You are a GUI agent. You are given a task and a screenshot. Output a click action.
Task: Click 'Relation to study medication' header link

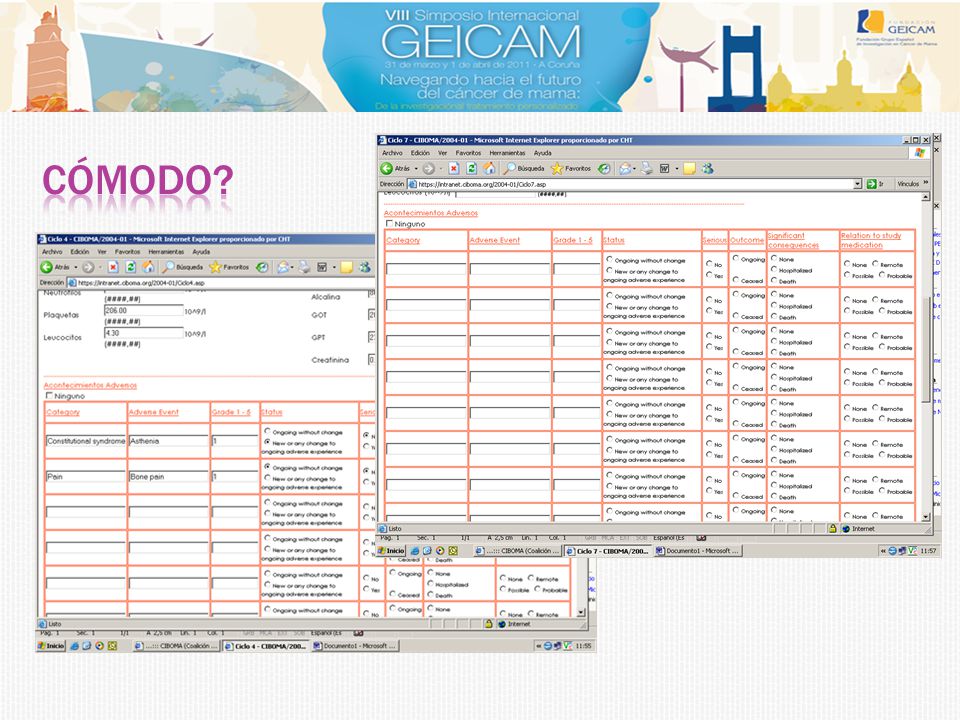(x=871, y=240)
